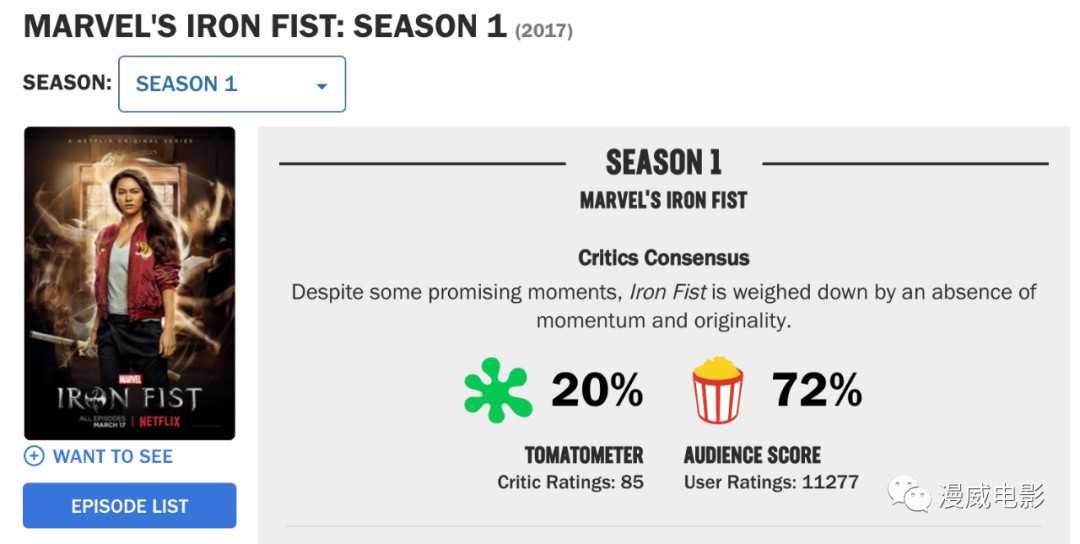
Task: Click the popcorn bucket audience icon
Action: point(717,391)
